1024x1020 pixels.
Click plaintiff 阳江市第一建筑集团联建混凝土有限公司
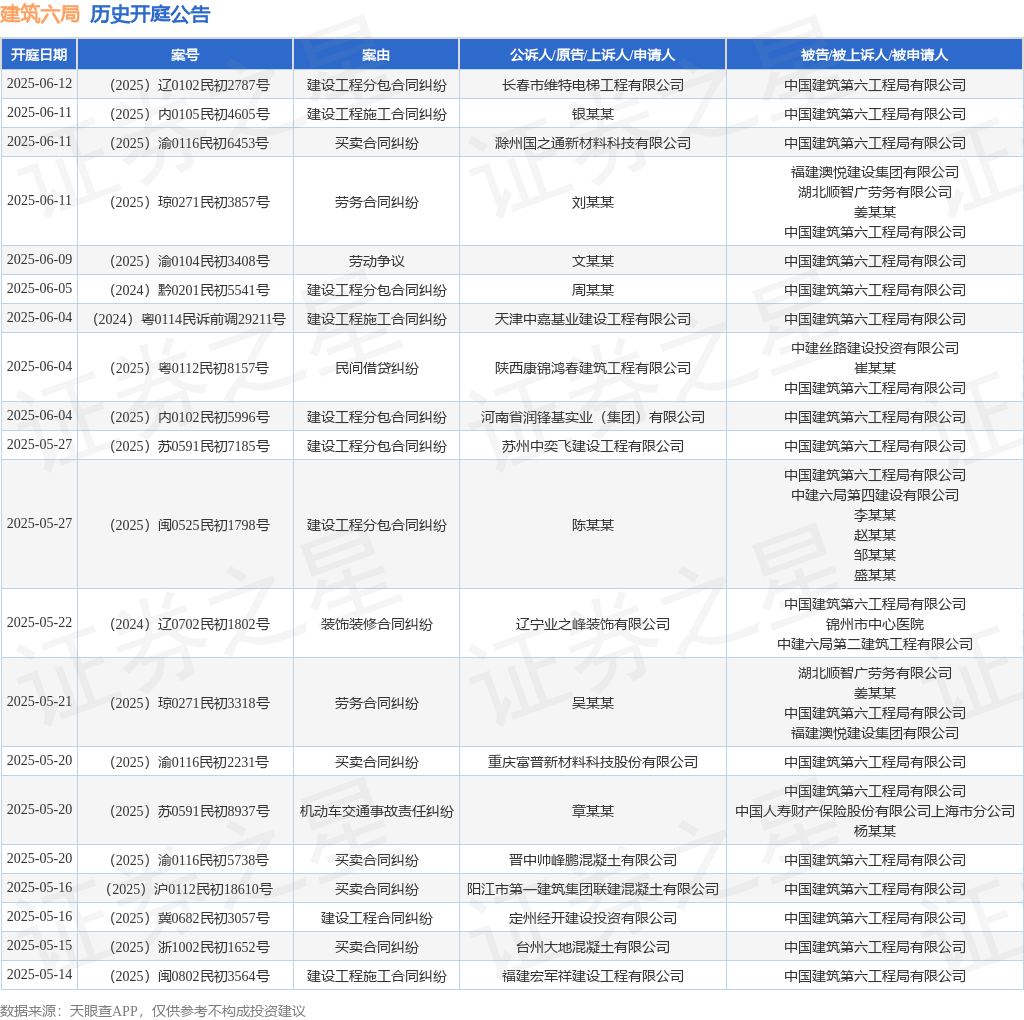(592, 889)
